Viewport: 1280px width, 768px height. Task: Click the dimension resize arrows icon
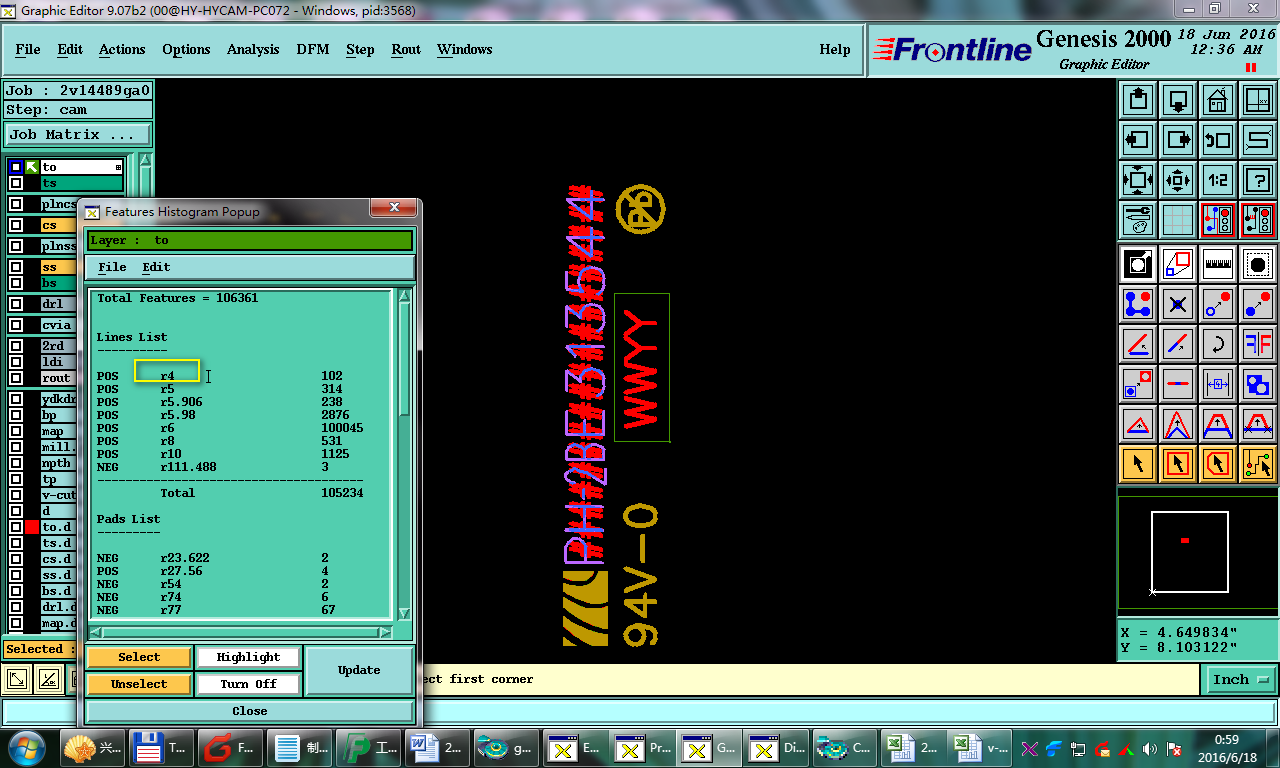pyautogui.click(x=1218, y=384)
